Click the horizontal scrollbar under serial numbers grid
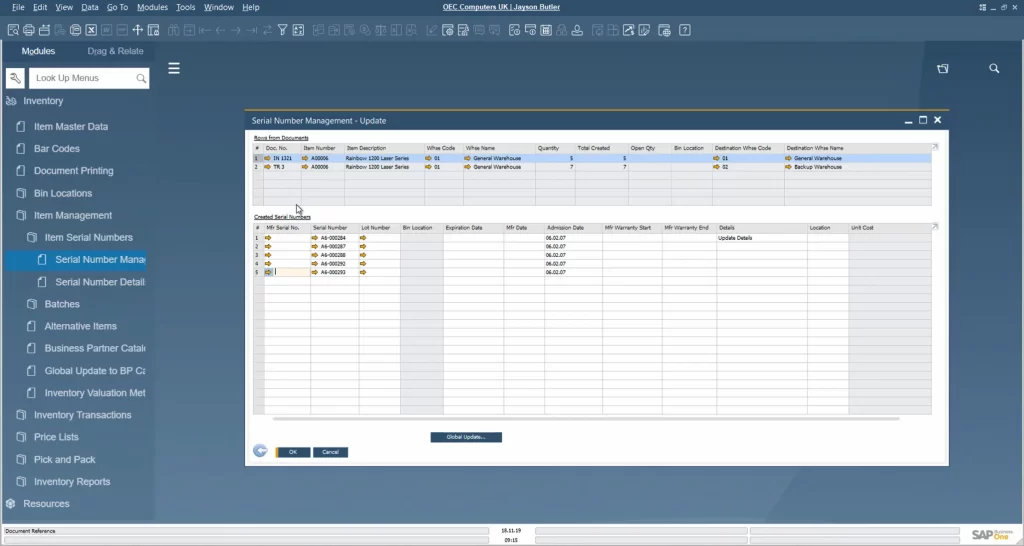Screen dimensions: 1024x546 pyautogui.click(x=590, y=418)
